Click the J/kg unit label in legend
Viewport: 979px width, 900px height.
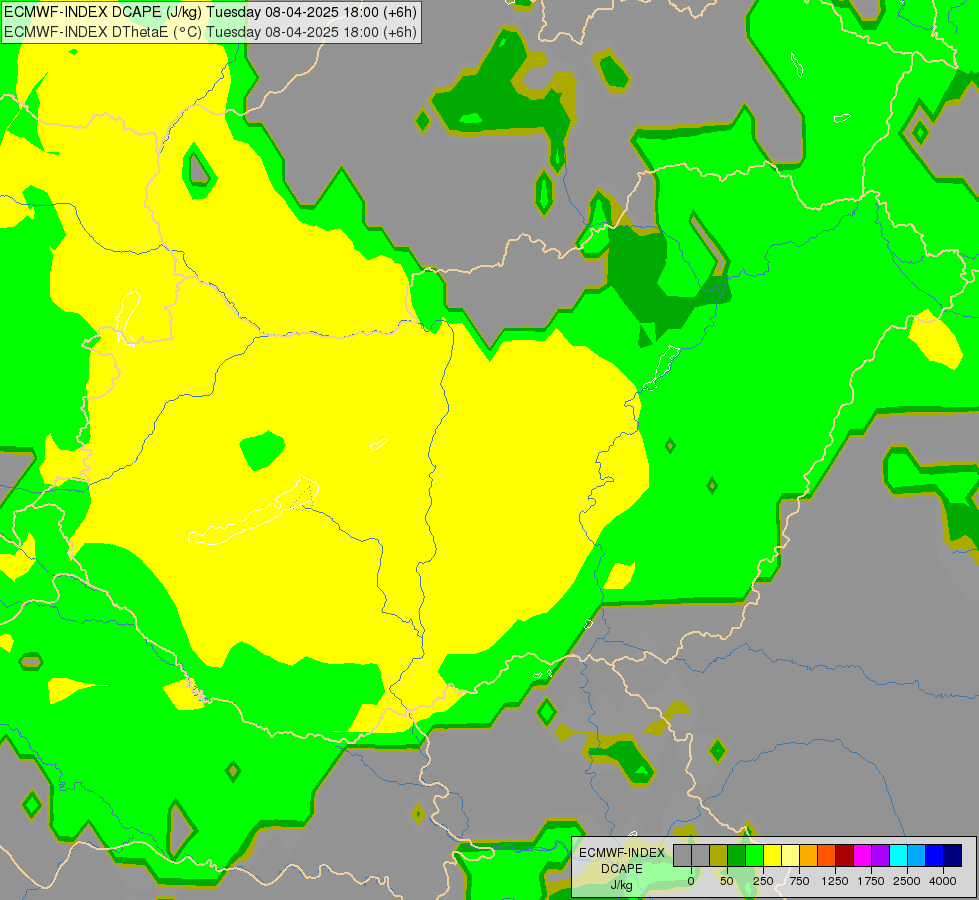tap(621, 886)
